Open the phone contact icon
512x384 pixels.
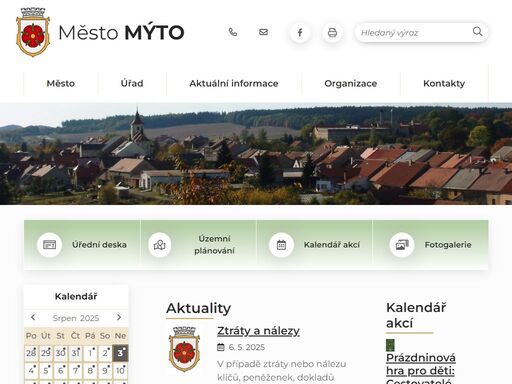click(233, 32)
